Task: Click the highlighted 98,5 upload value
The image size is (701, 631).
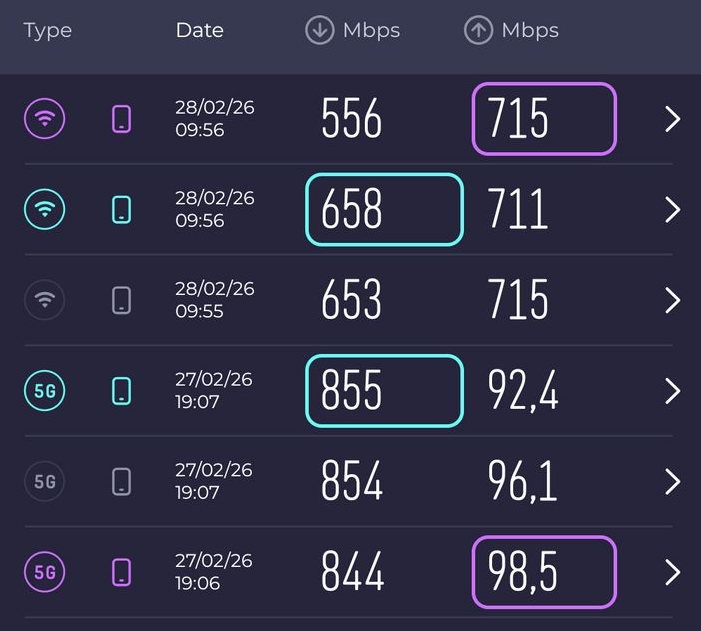Action: point(544,573)
